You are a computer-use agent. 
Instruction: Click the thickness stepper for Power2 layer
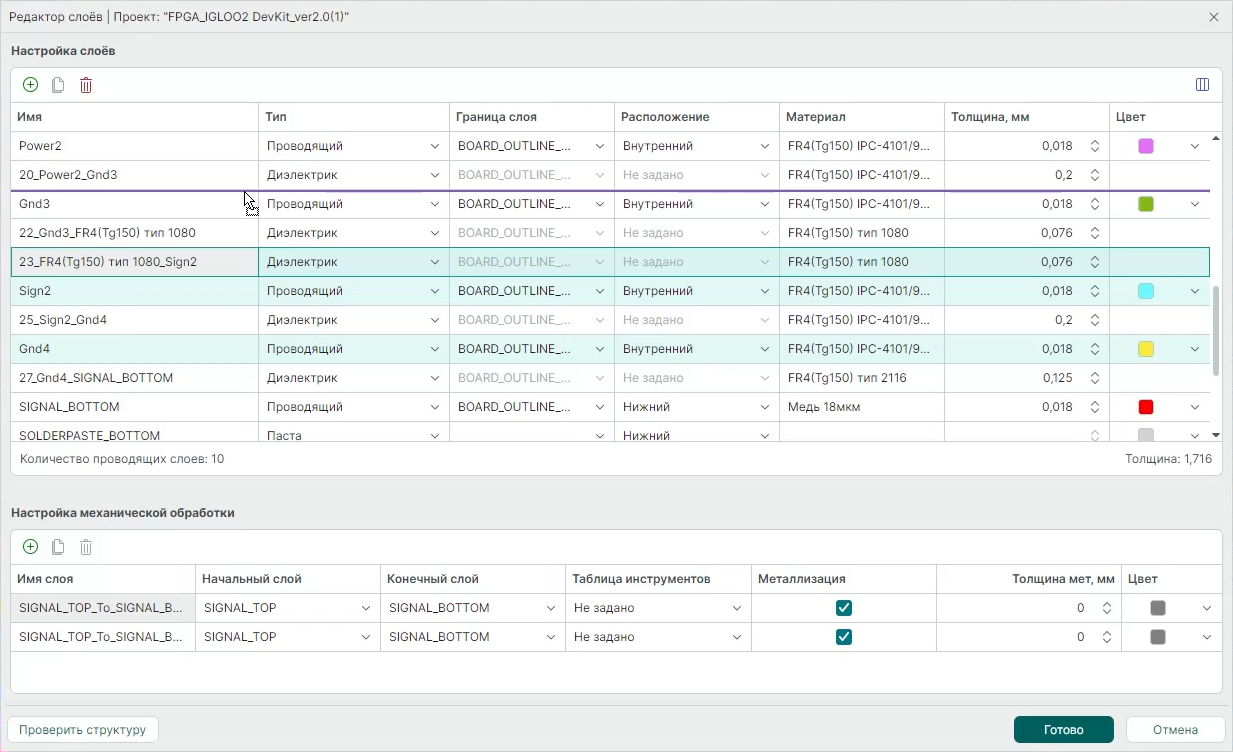coord(1095,146)
